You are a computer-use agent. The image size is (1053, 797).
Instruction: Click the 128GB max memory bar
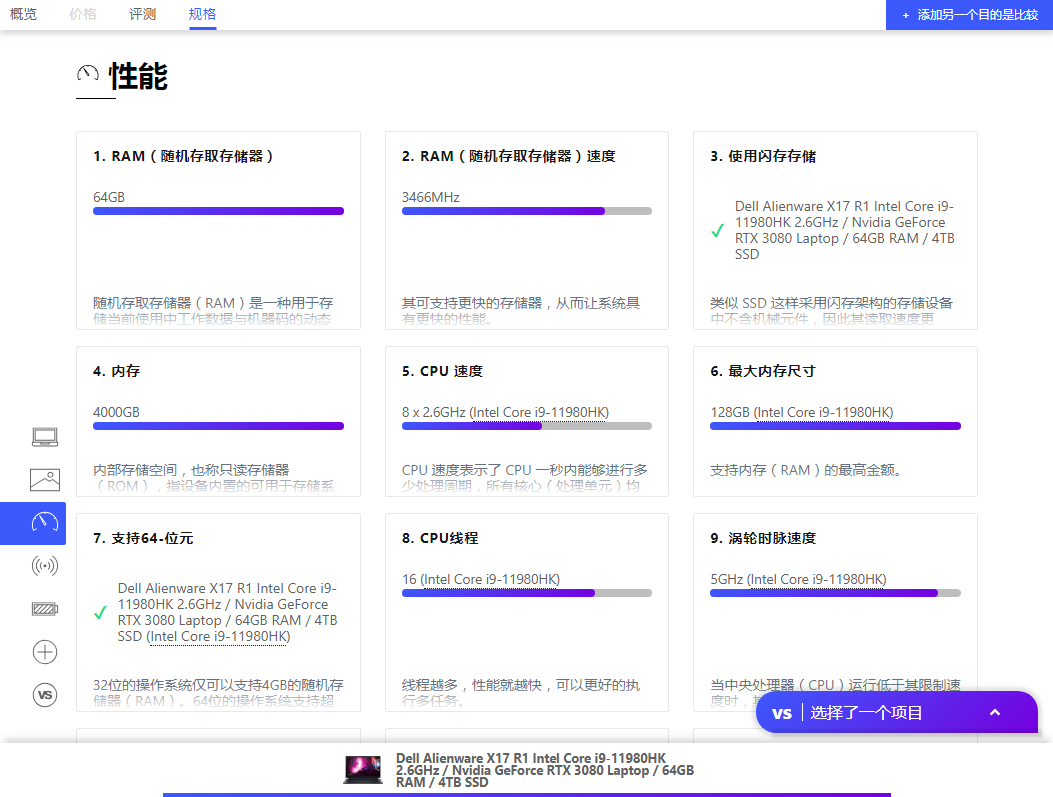pyautogui.click(x=835, y=426)
